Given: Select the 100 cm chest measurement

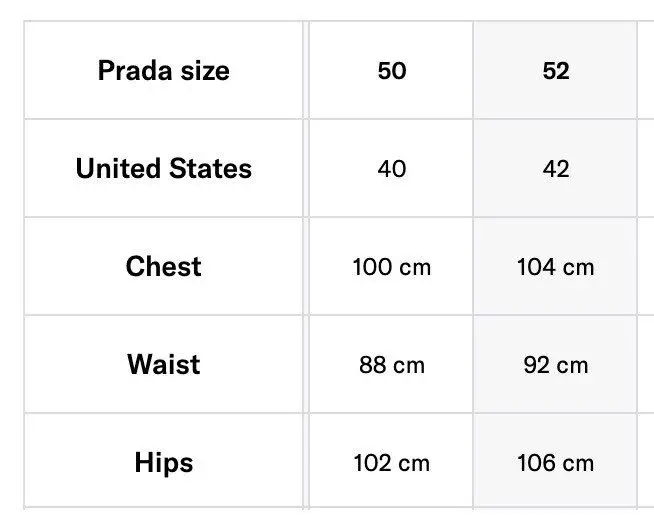Looking at the screenshot, I should point(392,266).
